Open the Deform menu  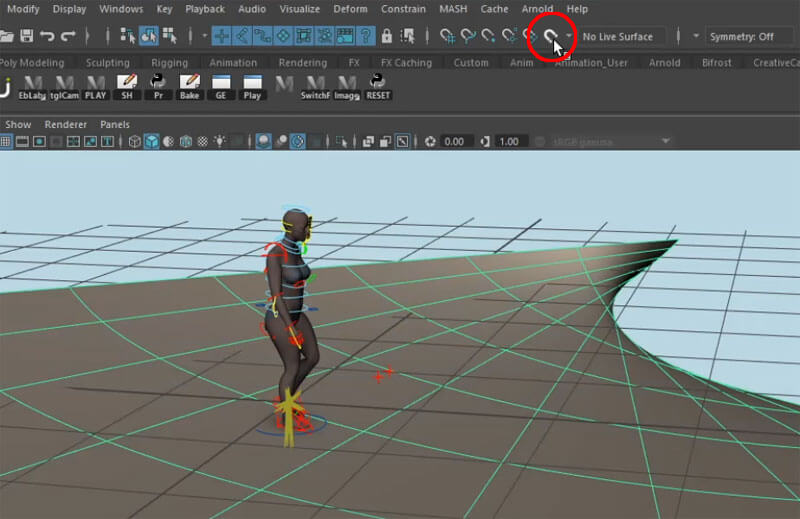[x=350, y=9]
